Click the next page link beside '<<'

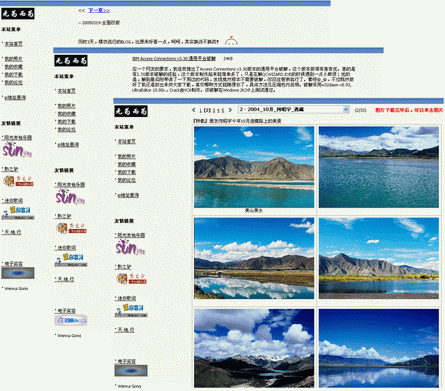point(99,11)
